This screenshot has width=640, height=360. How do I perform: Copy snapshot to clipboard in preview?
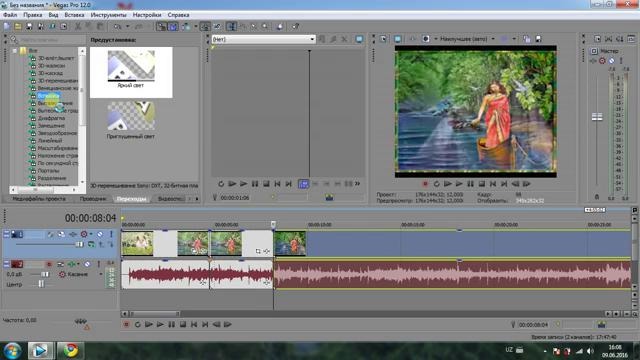tap(527, 39)
